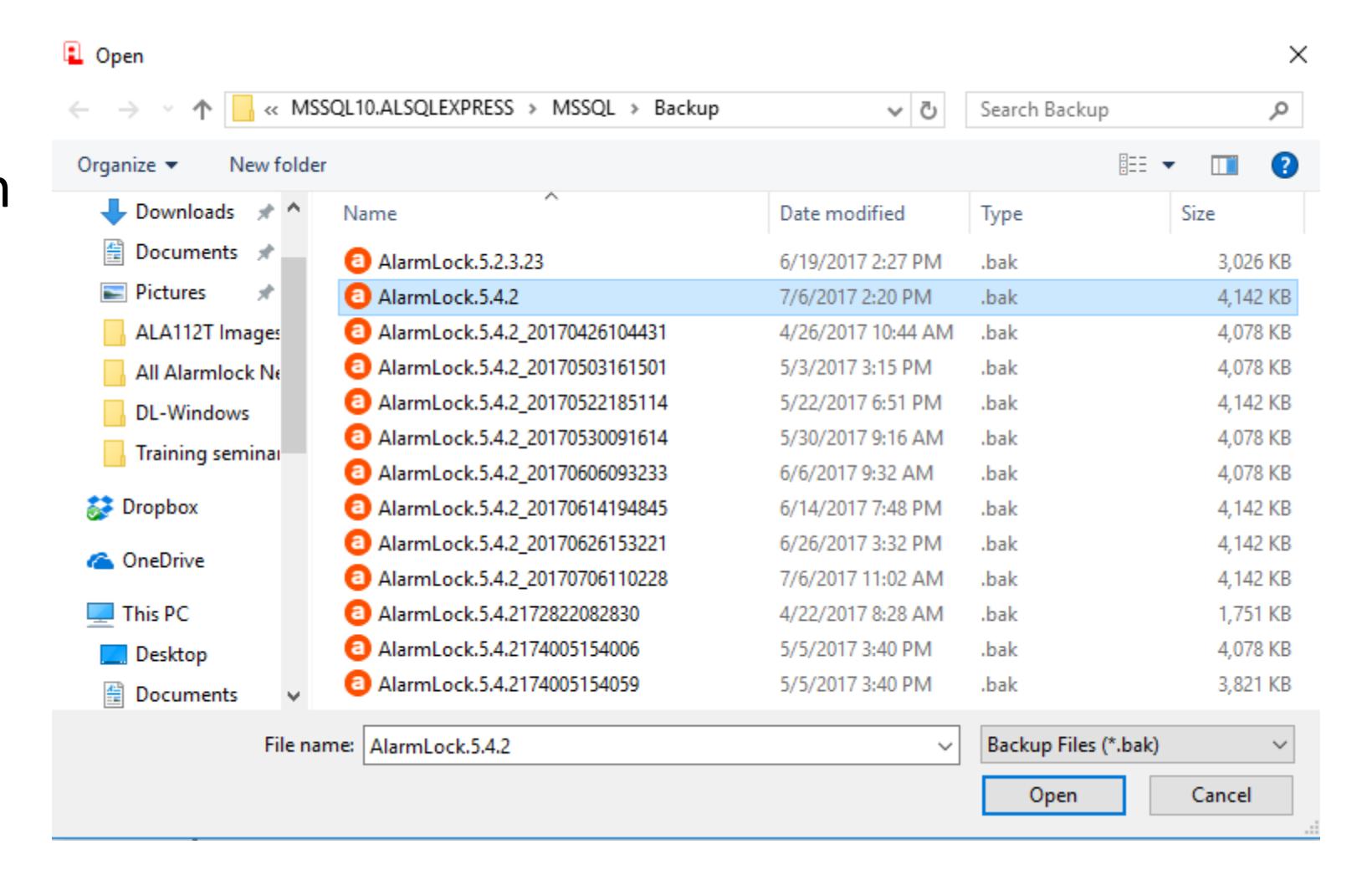Sort files by Name column

point(370,213)
